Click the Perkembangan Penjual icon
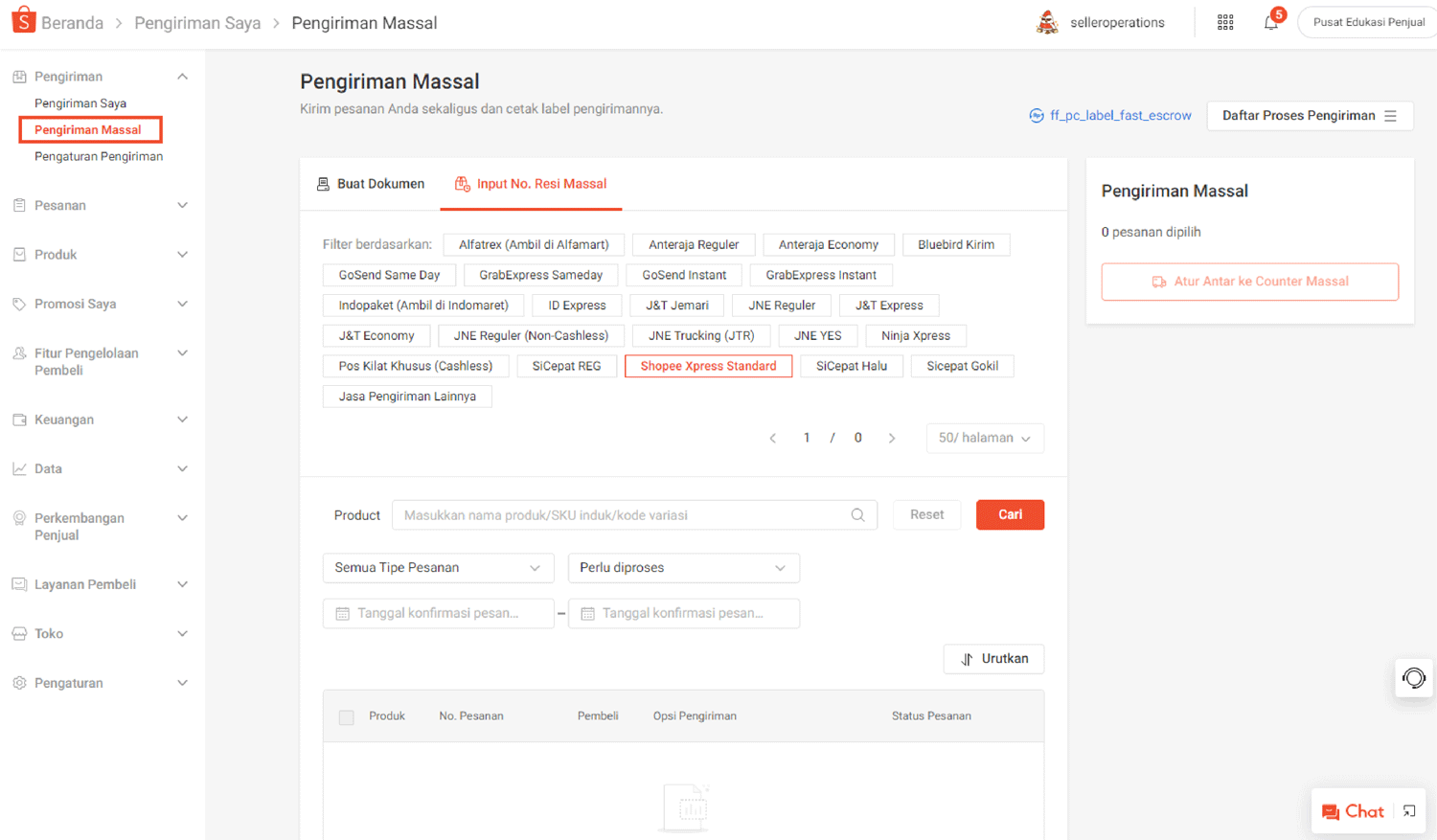 [x=19, y=518]
